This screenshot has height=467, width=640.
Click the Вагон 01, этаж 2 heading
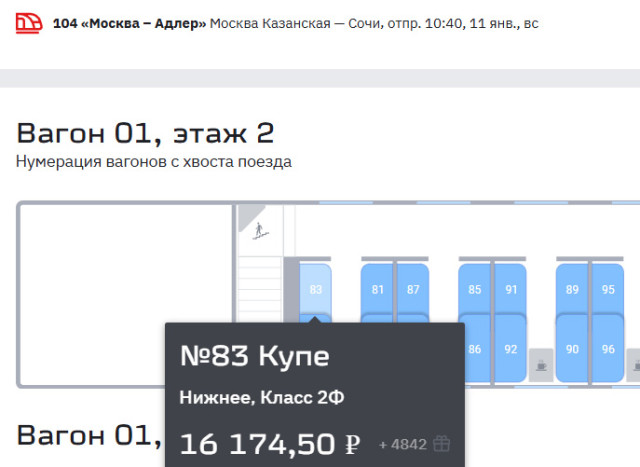pyautogui.click(x=145, y=133)
